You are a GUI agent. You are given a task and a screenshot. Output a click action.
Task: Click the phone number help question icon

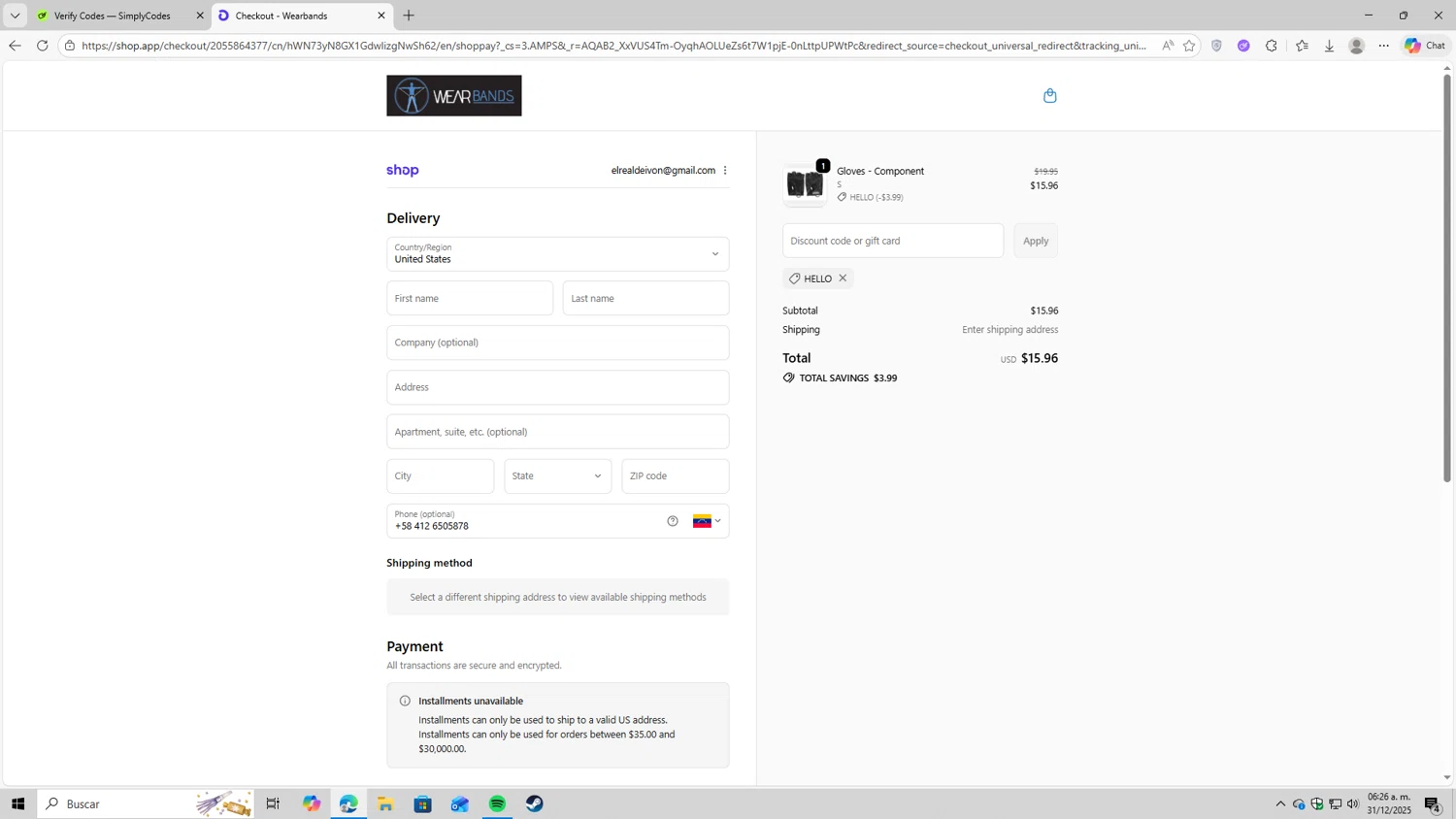coord(673,521)
